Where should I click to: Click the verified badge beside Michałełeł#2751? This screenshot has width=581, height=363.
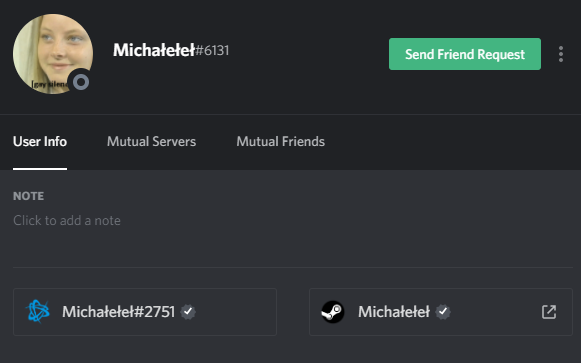(188, 312)
